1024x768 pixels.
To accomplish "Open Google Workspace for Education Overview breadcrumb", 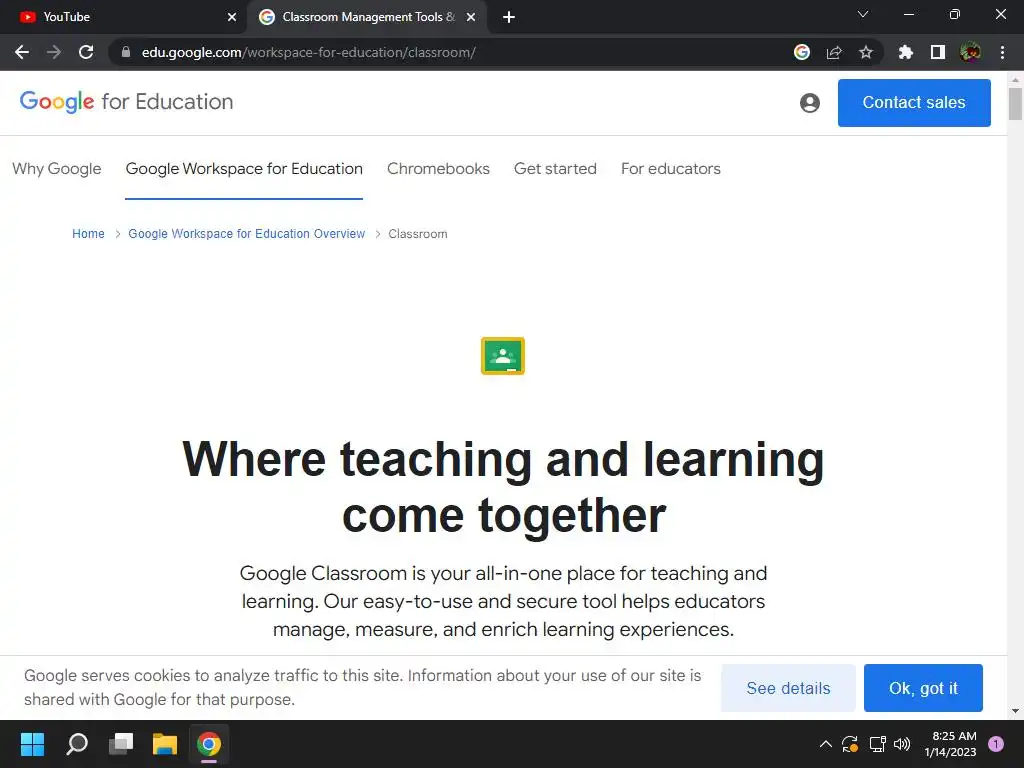I will 247,234.
